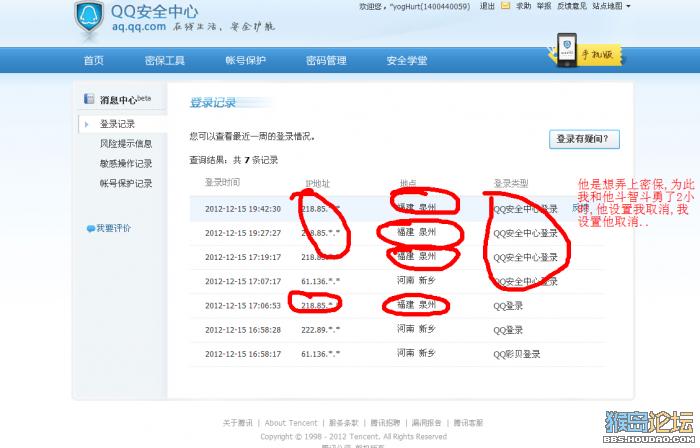Open the 首页 nav tab
The image size is (700, 448).
94,60
